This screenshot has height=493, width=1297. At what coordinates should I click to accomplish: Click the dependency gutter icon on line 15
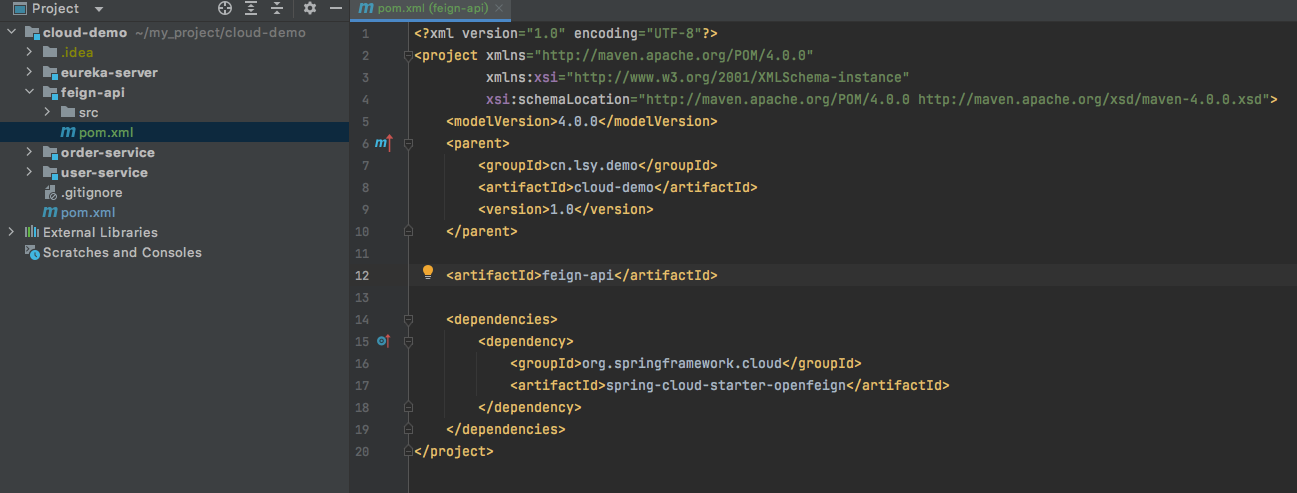pyautogui.click(x=383, y=341)
